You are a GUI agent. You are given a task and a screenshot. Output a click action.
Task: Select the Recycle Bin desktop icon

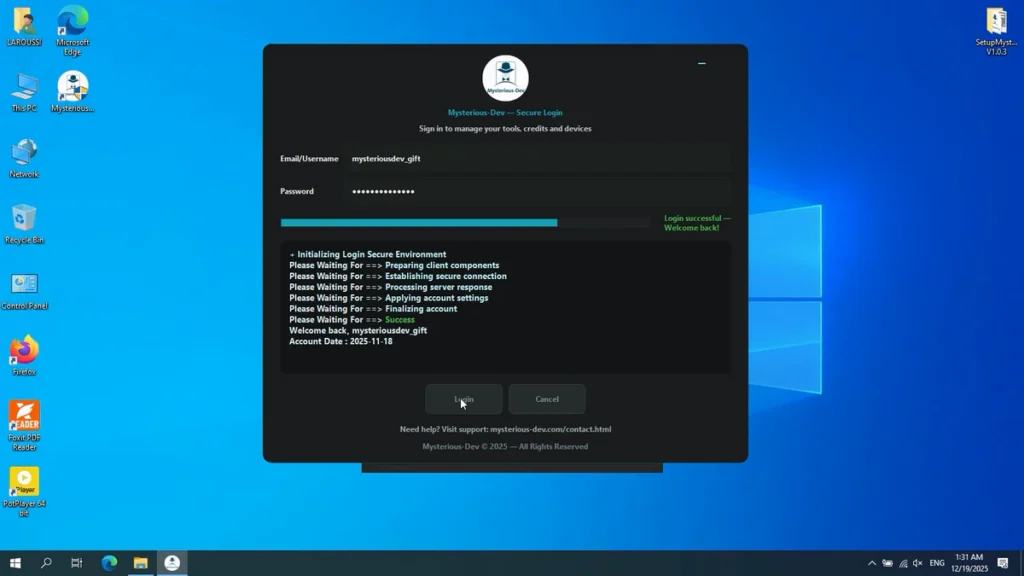pos(24,219)
